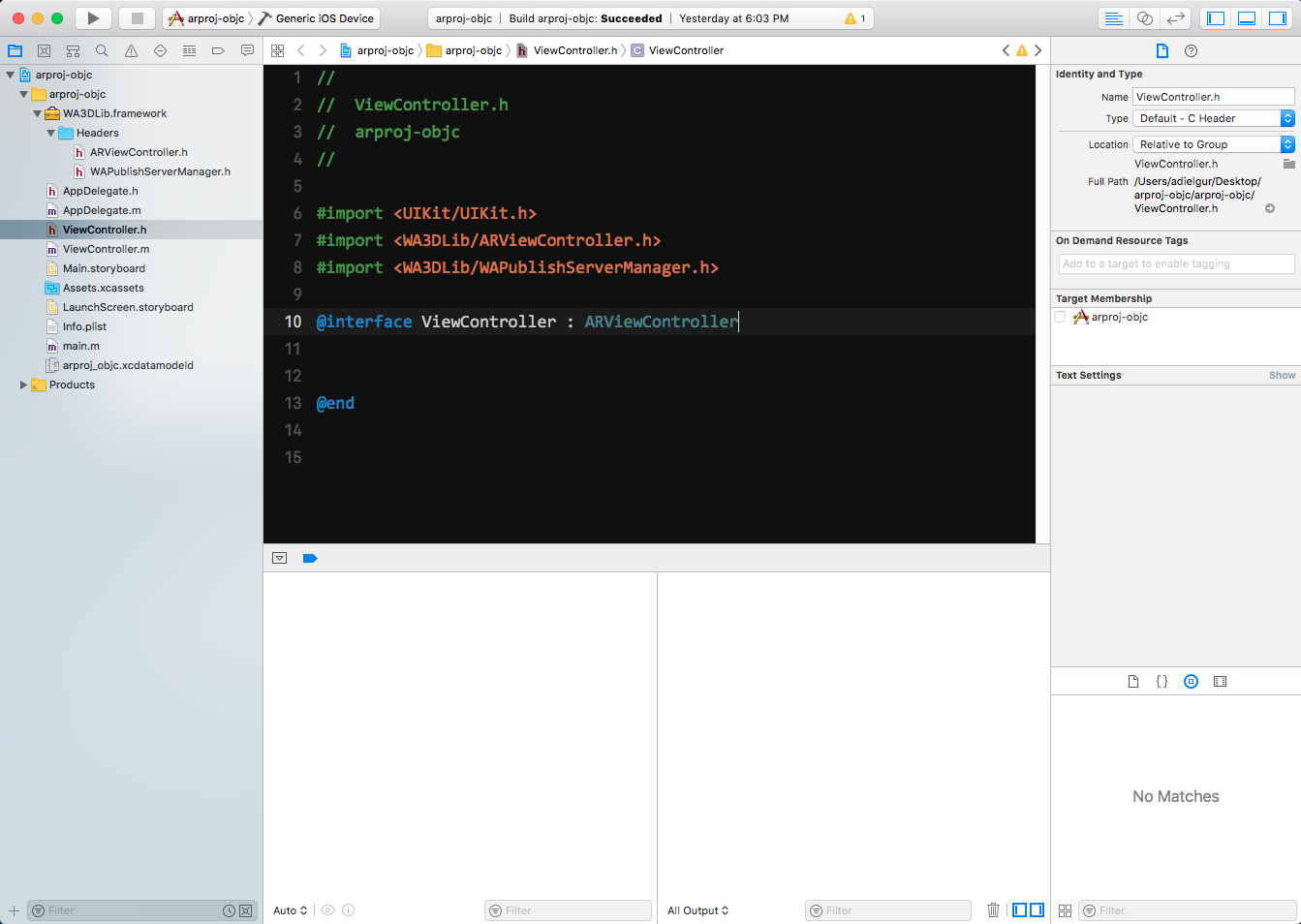Click the On Demand Resource Tags field
The image size is (1301, 924).
point(1176,263)
